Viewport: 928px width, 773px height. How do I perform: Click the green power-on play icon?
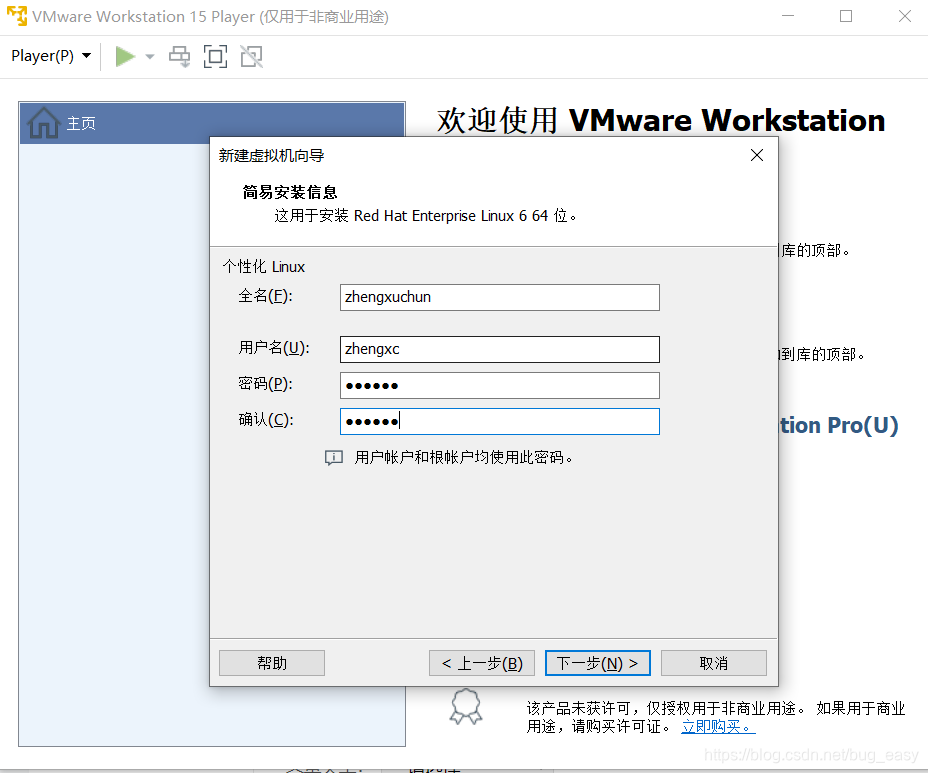coord(125,57)
